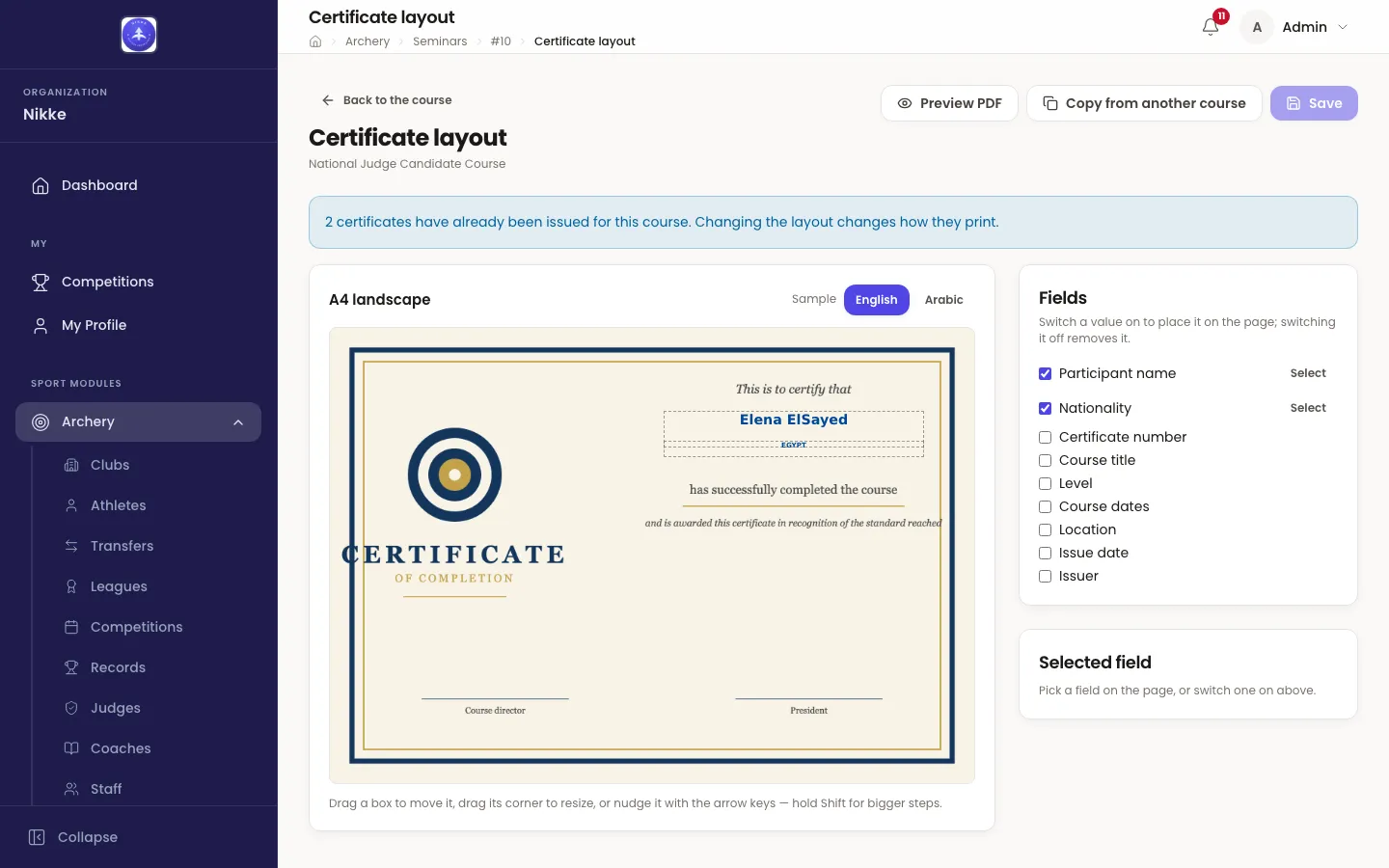
Task: Enable the Certificate number field
Action: tap(1045, 437)
